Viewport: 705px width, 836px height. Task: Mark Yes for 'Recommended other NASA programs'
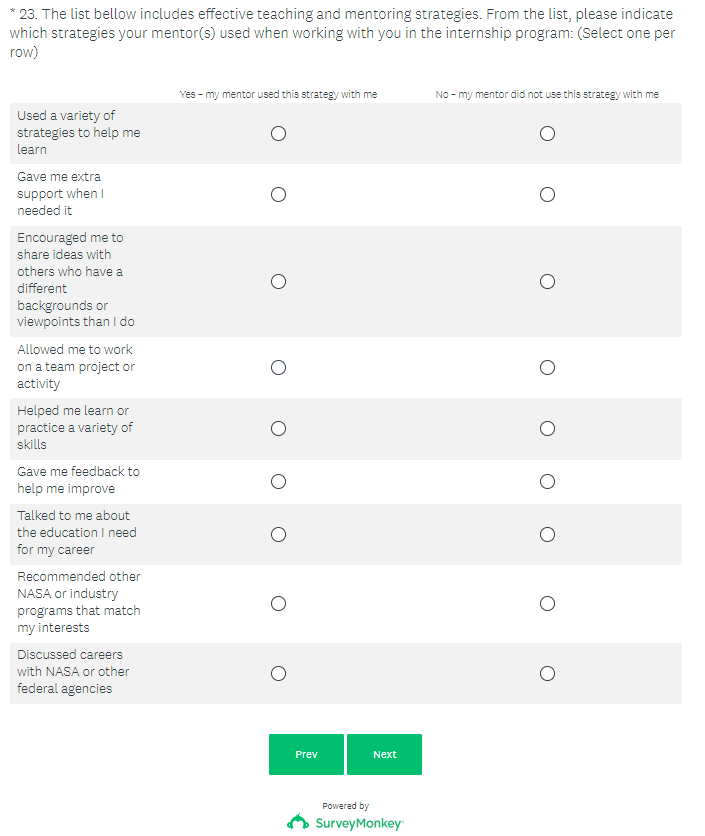(x=278, y=603)
